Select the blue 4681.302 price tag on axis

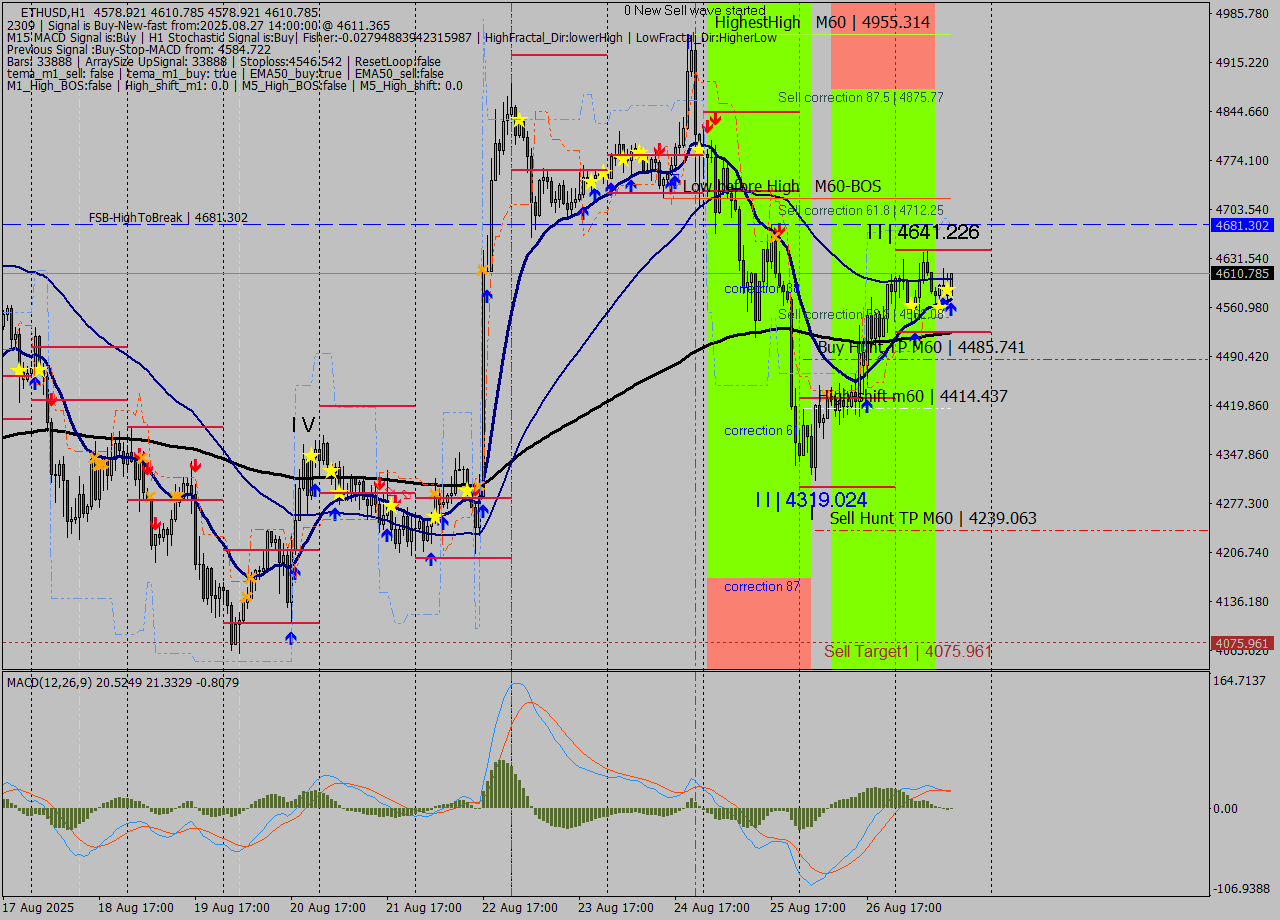[1241, 225]
